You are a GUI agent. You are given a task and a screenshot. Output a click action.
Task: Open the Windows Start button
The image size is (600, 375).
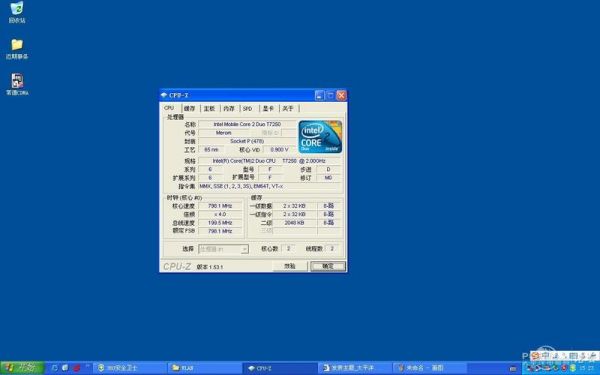pyautogui.click(x=22, y=368)
